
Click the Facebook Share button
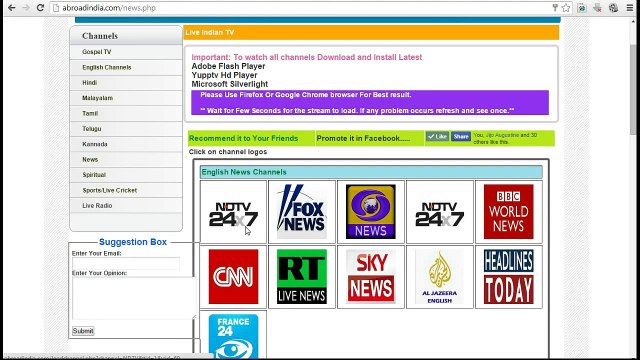pyautogui.click(x=461, y=136)
